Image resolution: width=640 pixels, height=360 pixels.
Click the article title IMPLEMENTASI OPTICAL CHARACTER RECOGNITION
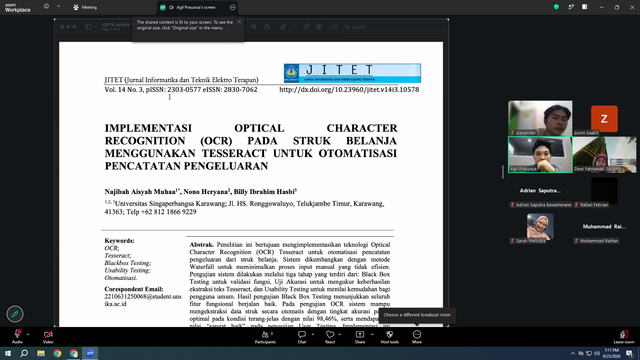[x=251, y=147]
